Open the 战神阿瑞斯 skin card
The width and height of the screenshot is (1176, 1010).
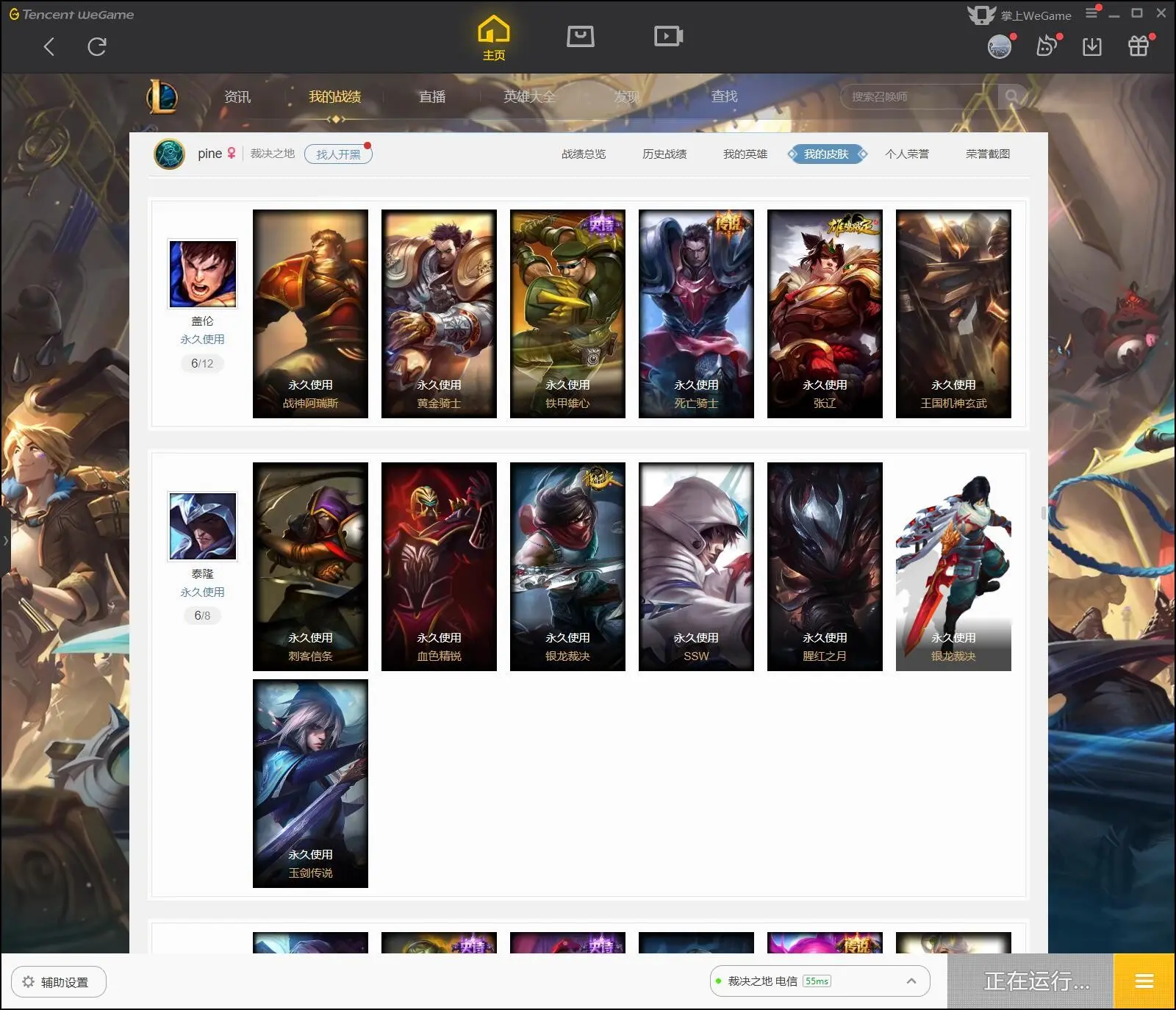pos(310,314)
